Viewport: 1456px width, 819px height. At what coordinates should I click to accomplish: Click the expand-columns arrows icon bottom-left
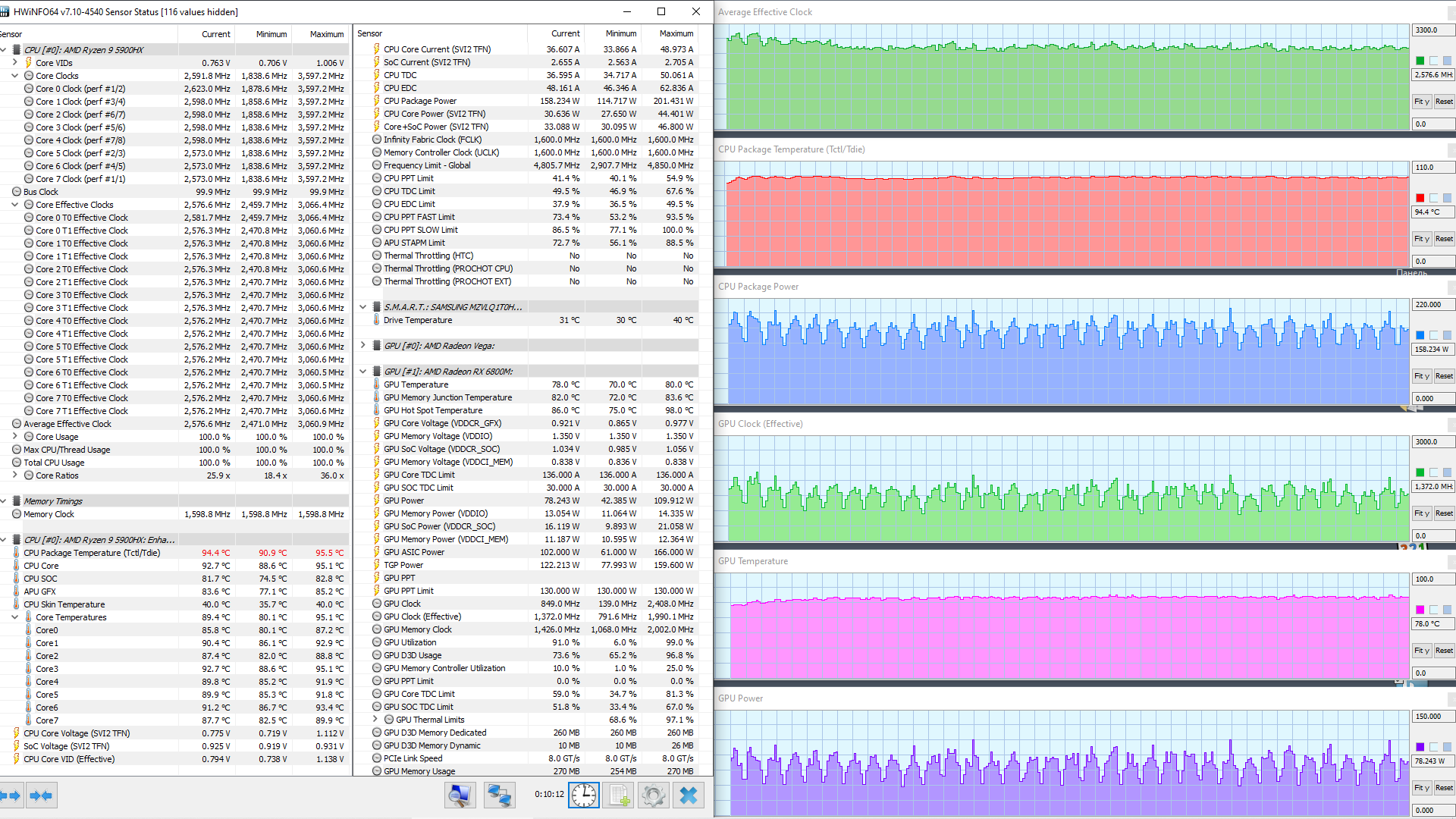click(11, 795)
